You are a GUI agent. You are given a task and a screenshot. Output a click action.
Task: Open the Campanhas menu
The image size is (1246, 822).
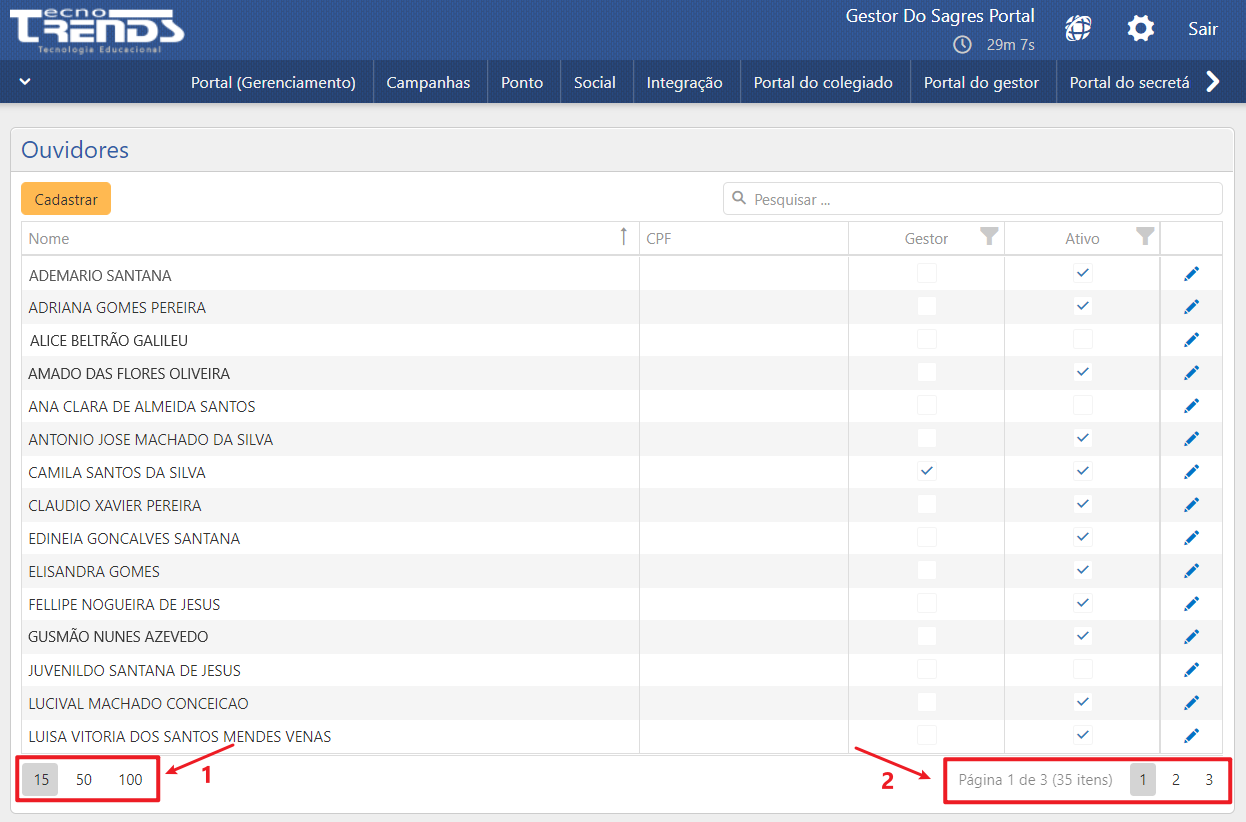(x=428, y=83)
